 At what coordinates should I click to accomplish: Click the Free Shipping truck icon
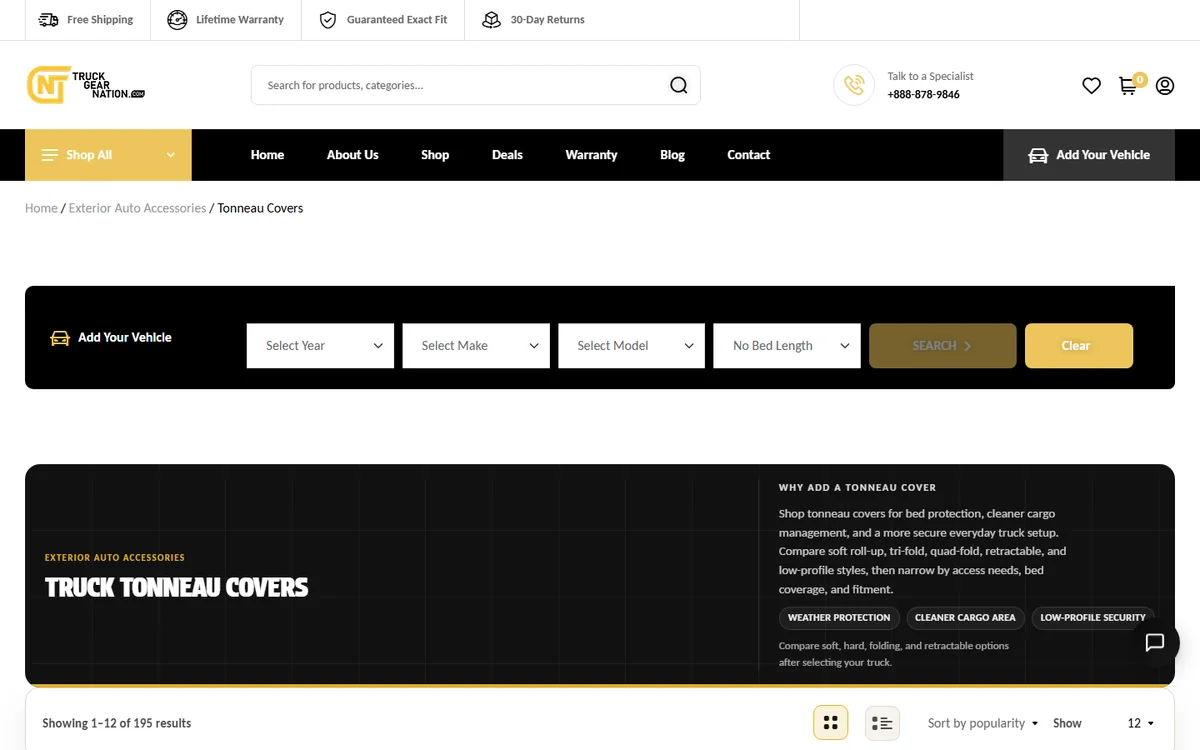click(x=48, y=20)
